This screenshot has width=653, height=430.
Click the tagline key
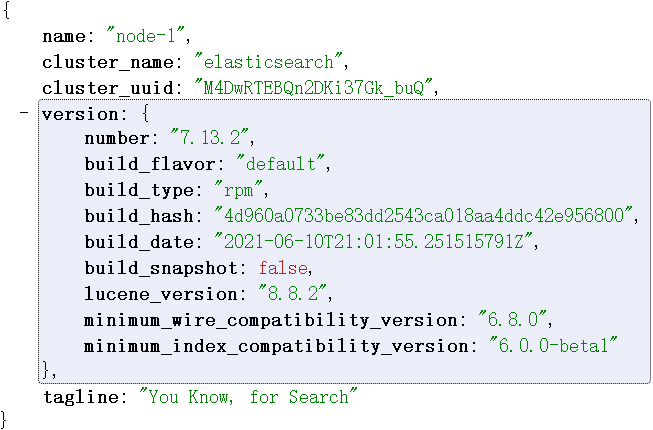tap(80, 397)
